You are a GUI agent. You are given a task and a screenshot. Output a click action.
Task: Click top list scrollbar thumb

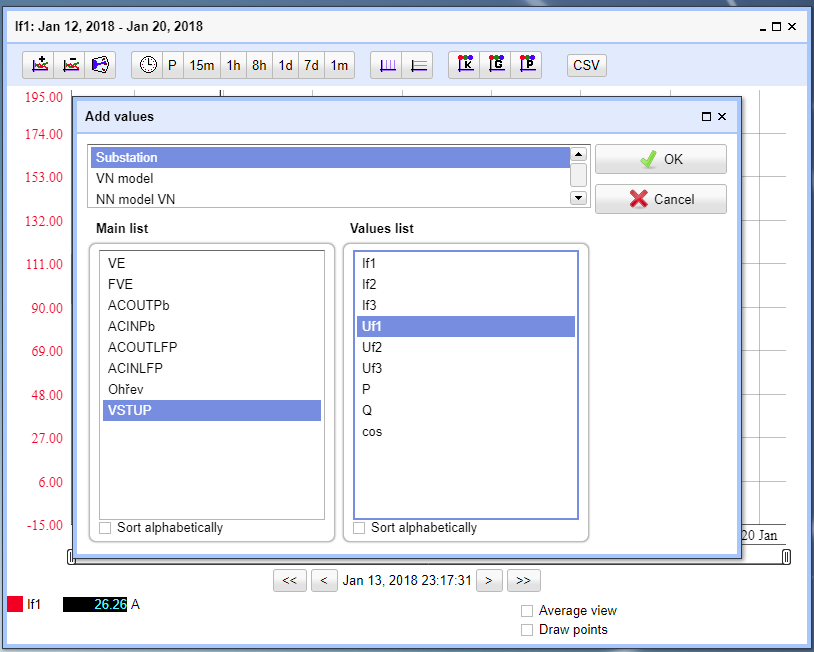tap(578, 175)
